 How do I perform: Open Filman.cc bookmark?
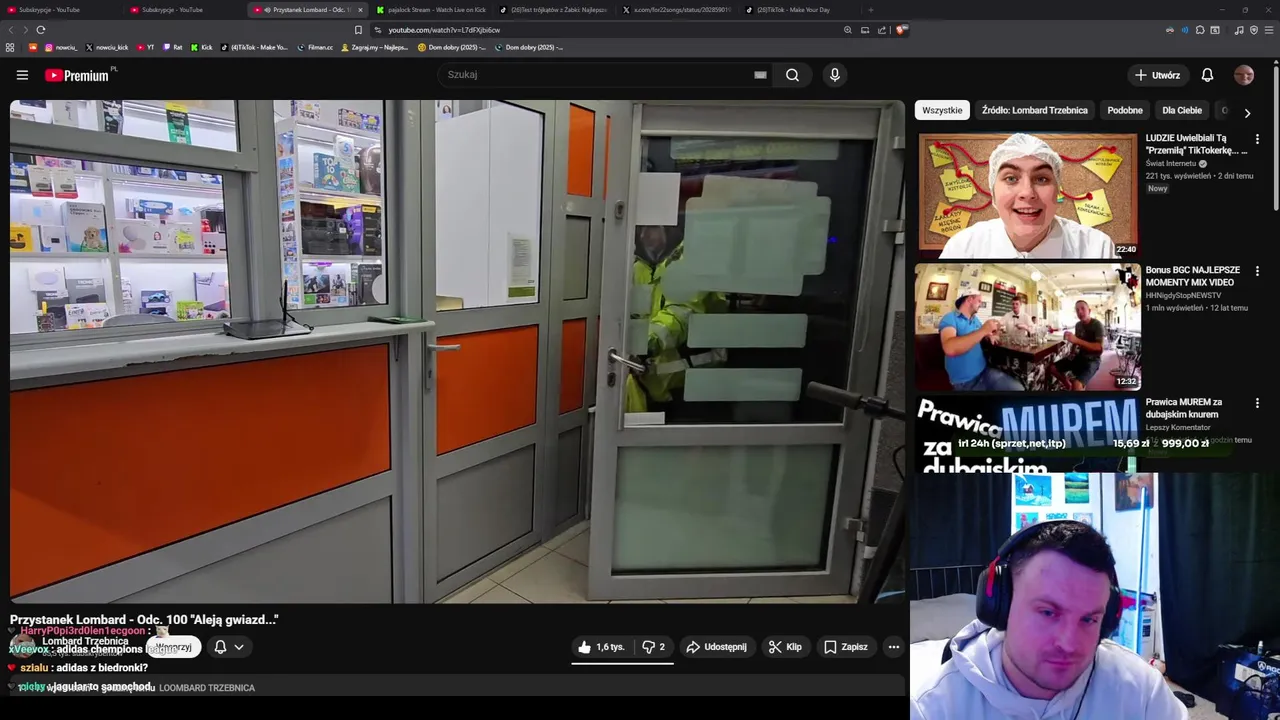(315, 47)
